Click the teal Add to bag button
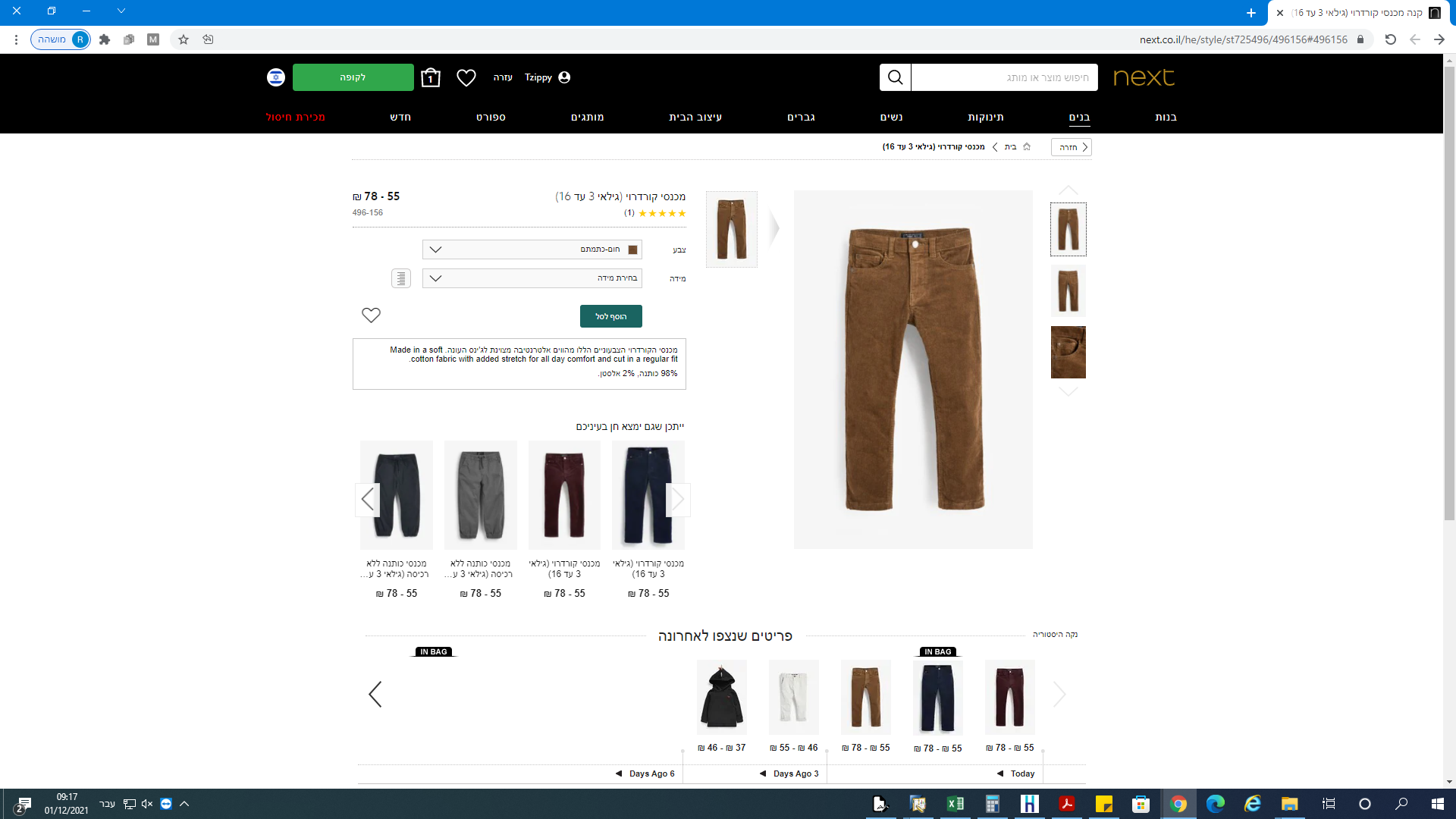The width and height of the screenshot is (1456, 819). 610,316
